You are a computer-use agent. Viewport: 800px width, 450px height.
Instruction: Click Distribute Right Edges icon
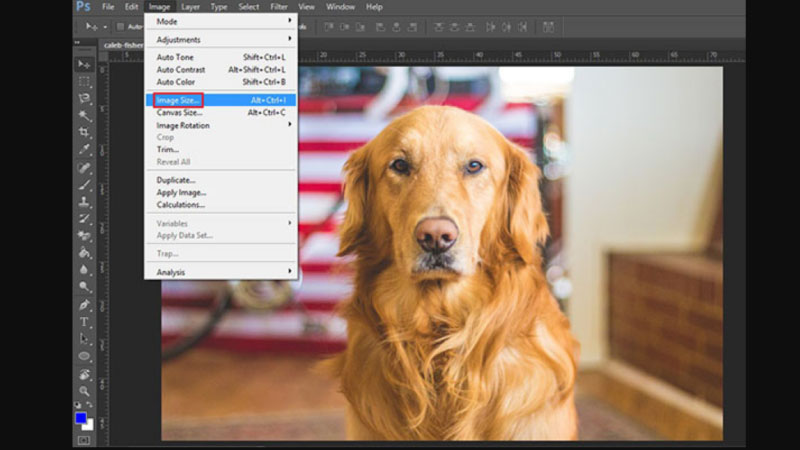(522, 27)
